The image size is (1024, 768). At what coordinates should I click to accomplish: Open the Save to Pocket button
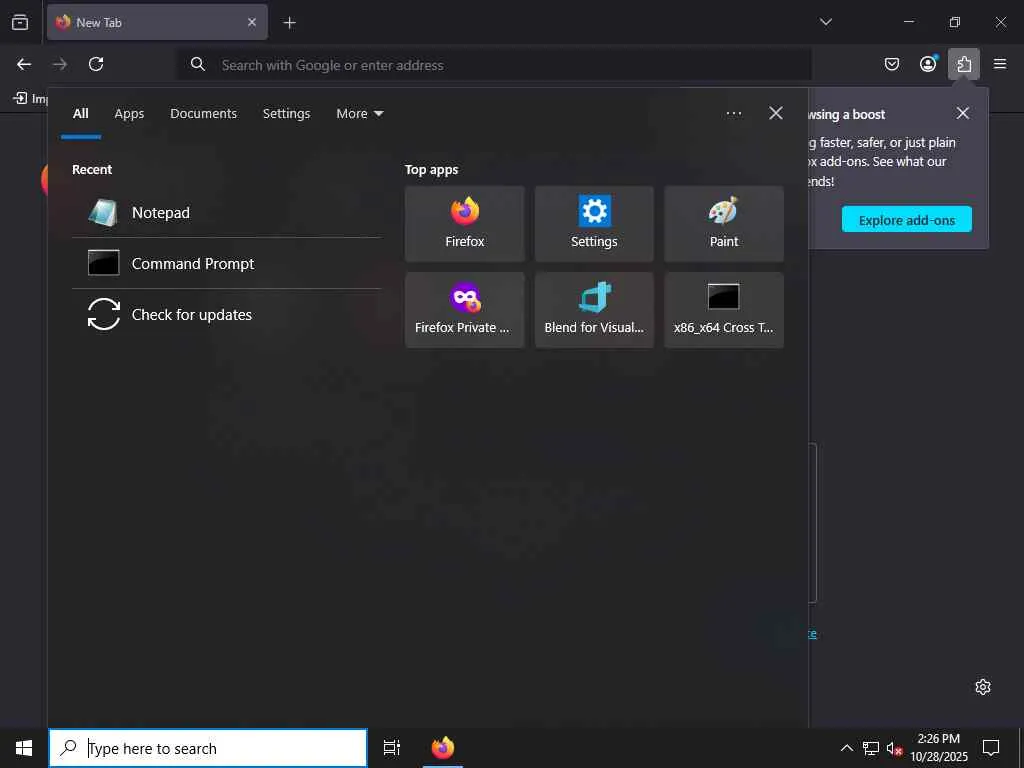[891, 64]
